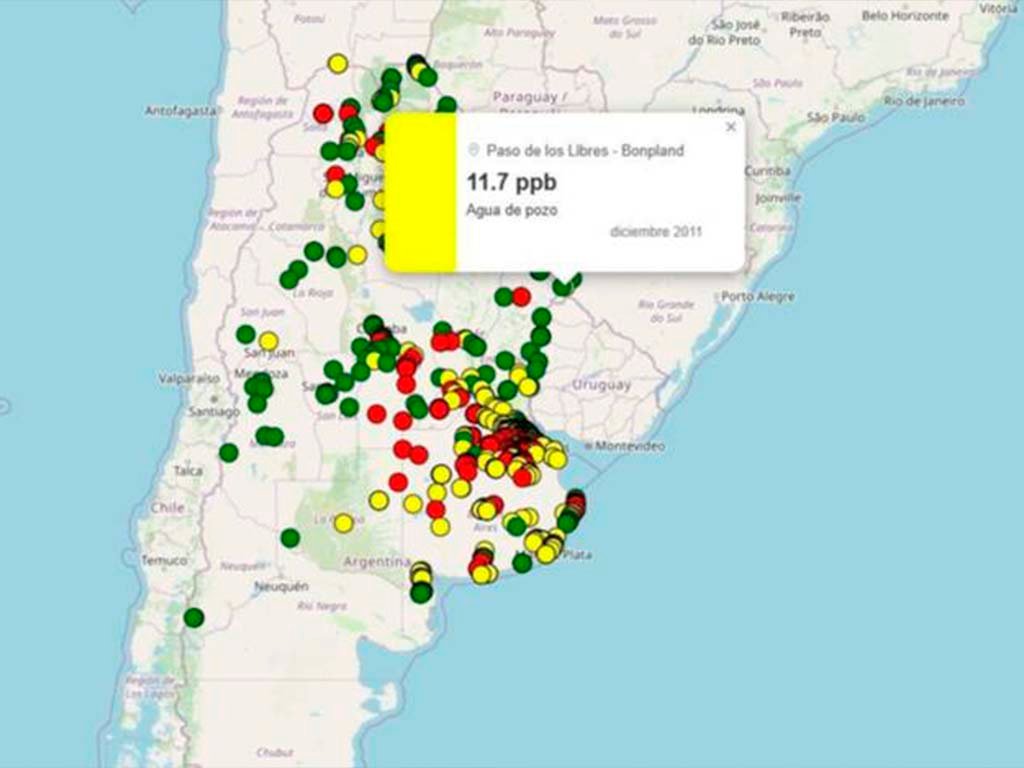
Task: Click the location pin icon in popup
Action: click(x=474, y=150)
